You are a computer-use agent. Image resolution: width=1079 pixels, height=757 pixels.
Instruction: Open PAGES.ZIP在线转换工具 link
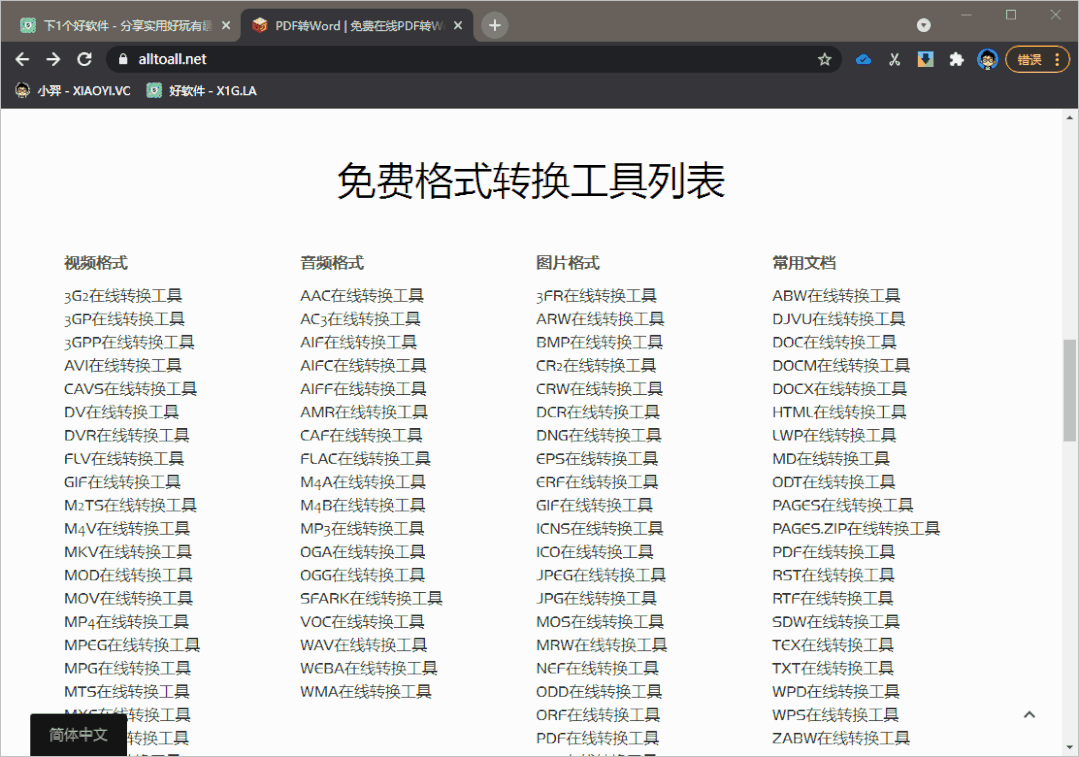pos(856,528)
